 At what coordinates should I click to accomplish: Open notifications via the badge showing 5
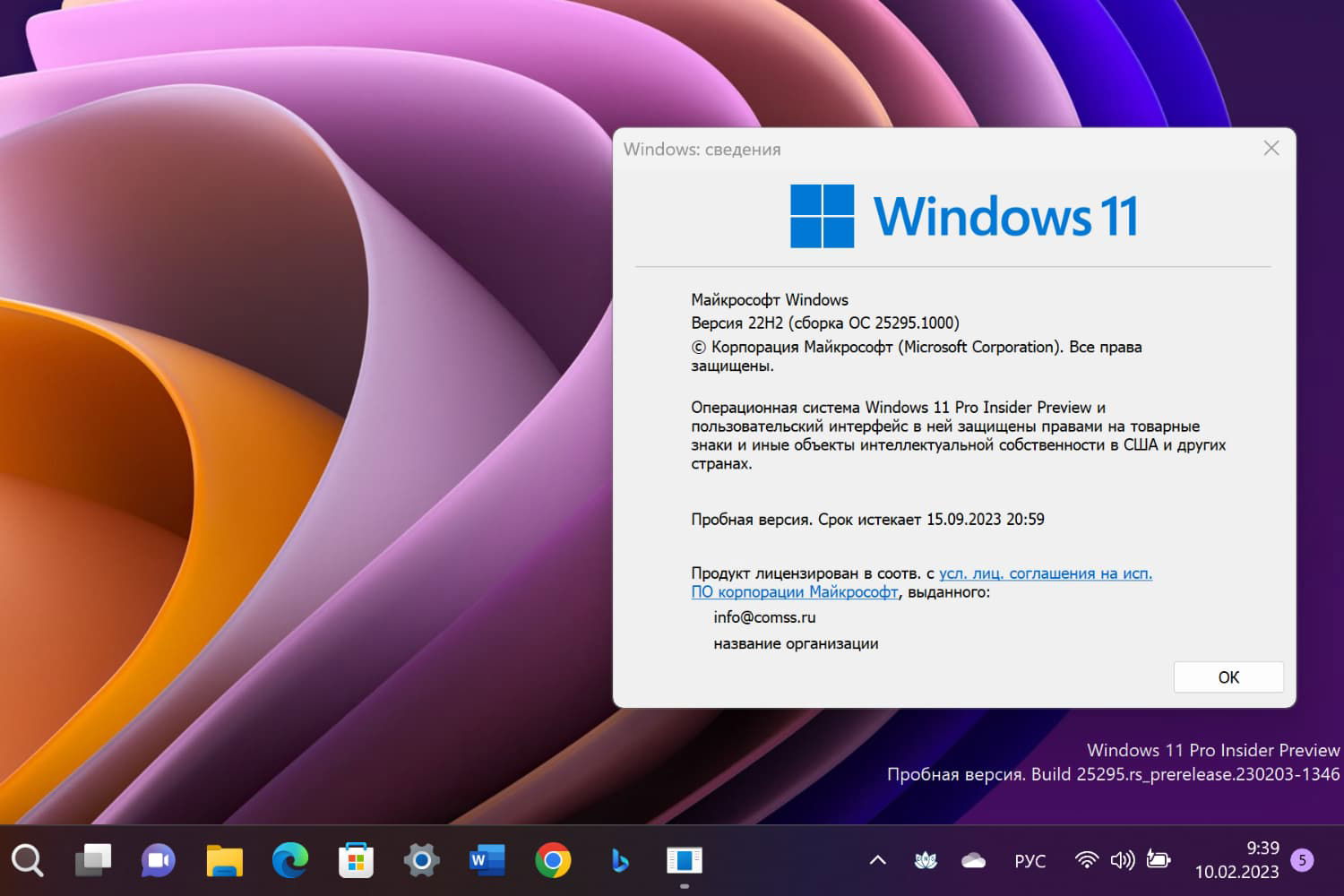pyautogui.click(x=1302, y=860)
